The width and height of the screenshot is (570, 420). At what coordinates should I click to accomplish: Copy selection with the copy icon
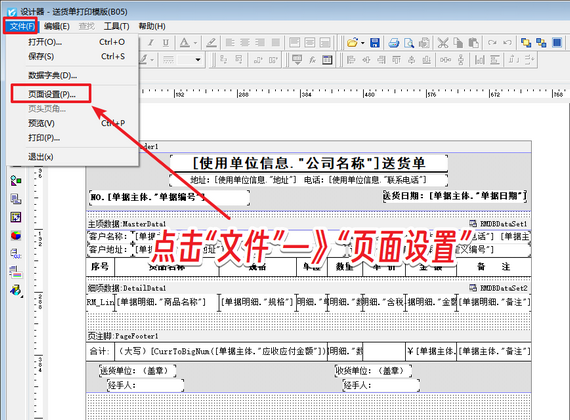point(458,43)
